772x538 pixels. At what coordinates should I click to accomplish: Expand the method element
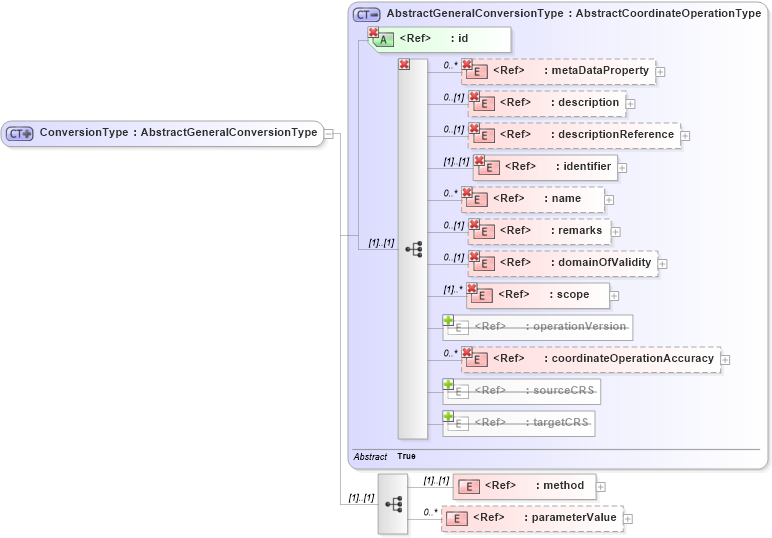click(x=601, y=487)
